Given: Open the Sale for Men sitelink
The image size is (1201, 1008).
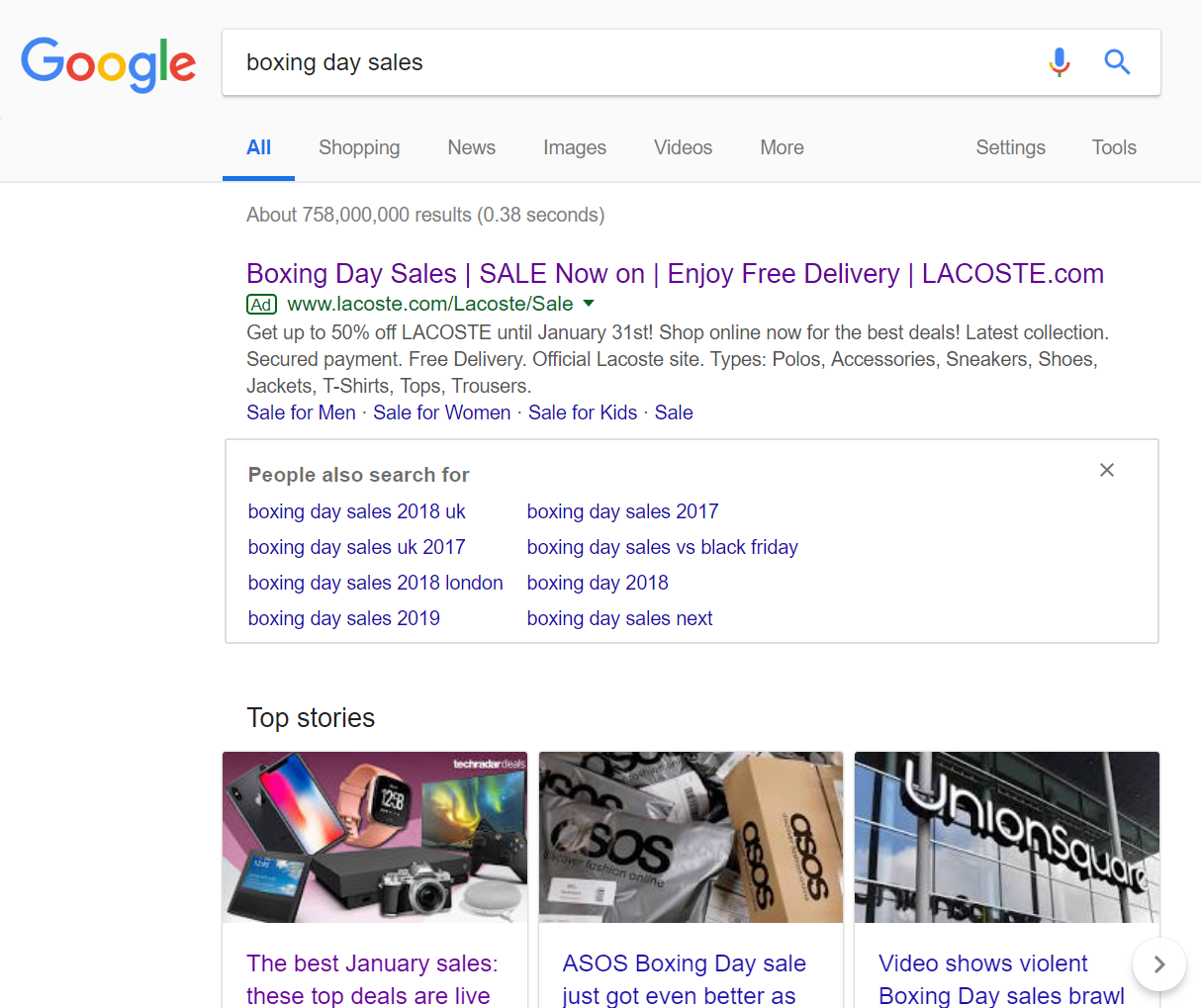Looking at the screenshot, I should coord(301,412).
